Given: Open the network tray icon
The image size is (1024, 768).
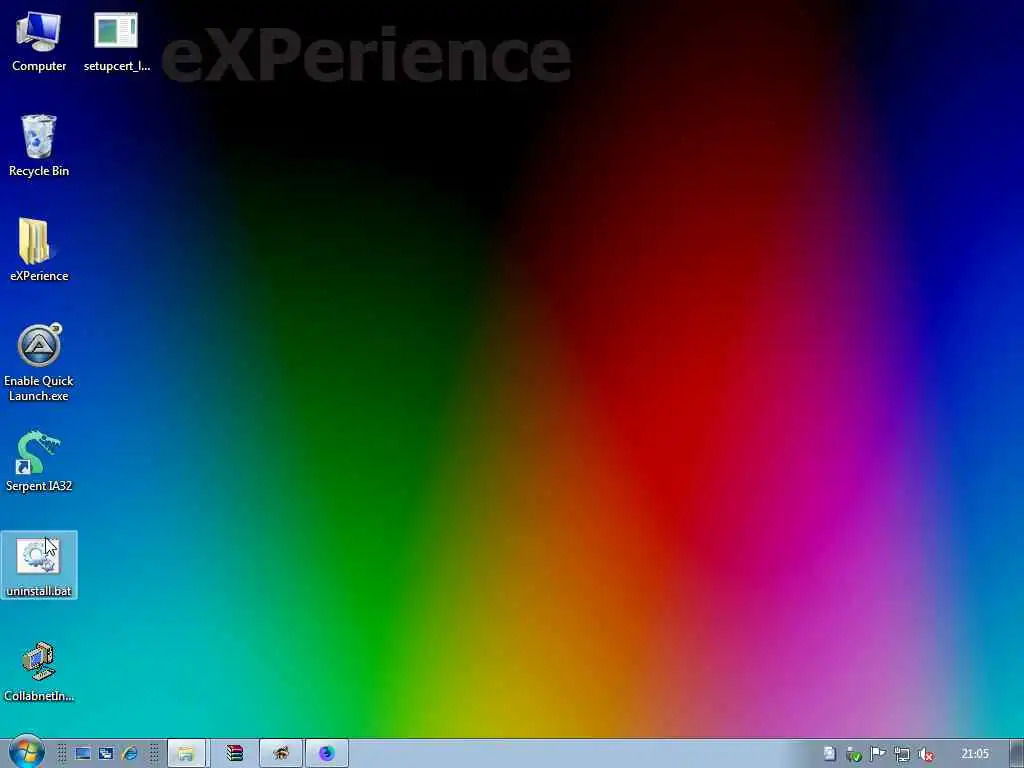Looking at the screenshot, I should click(902, 754).
